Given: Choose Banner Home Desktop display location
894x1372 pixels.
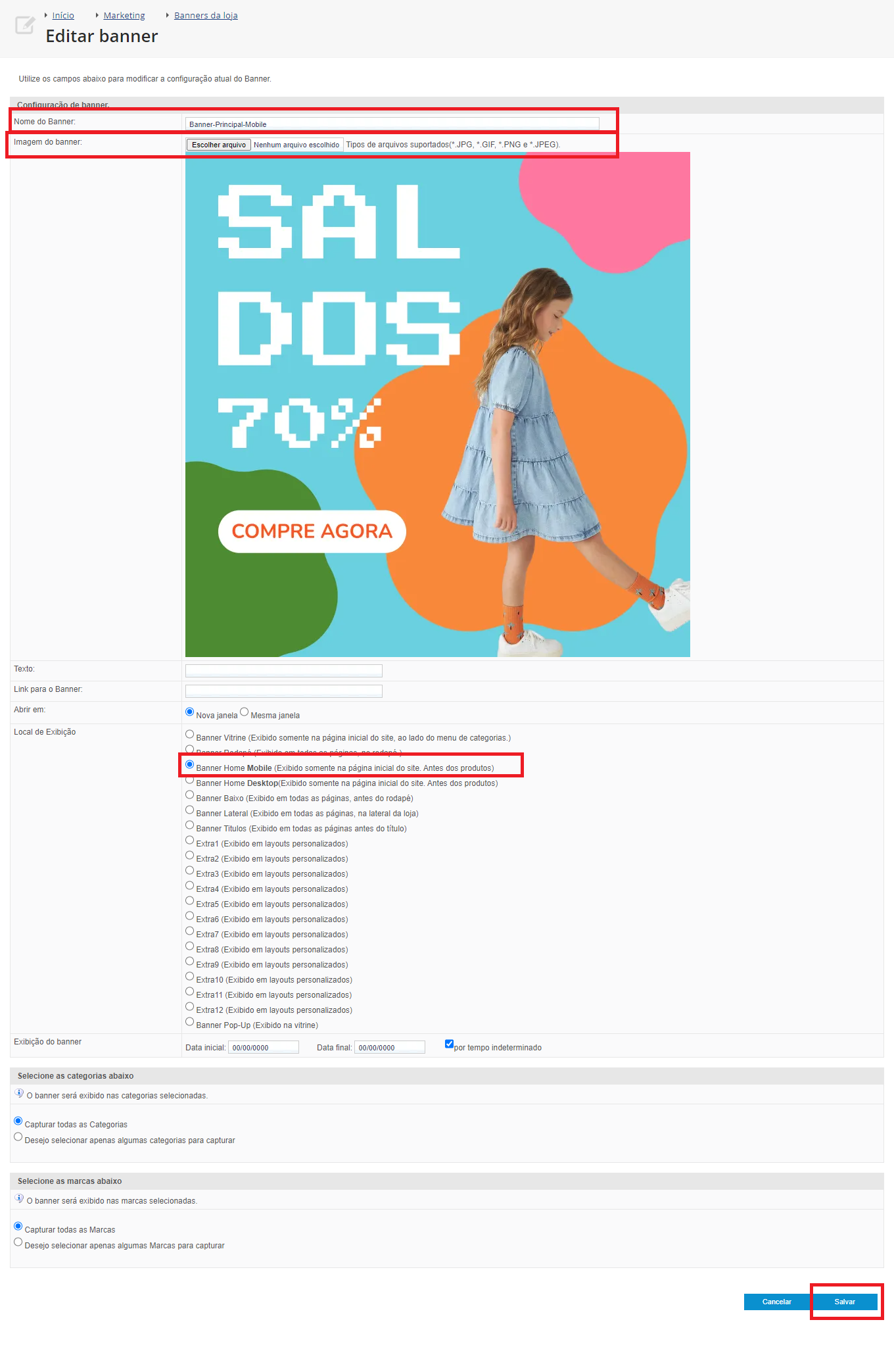Looking at the screenshot, I should (x=190, y=780).
